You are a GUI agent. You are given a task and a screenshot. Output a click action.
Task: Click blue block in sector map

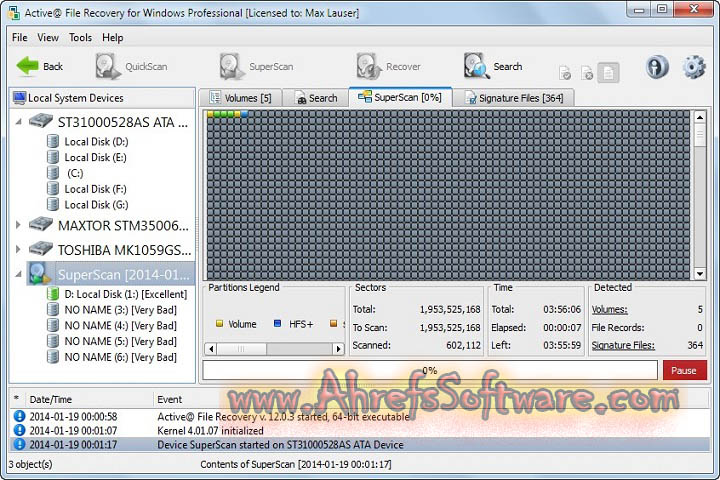point(244,114)
